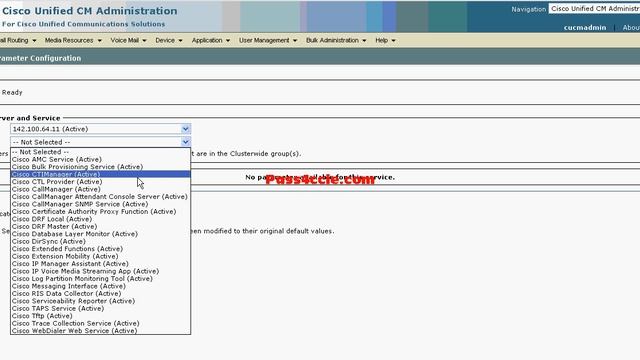Open the Device menu
The image size is (640, 360).
169,40
